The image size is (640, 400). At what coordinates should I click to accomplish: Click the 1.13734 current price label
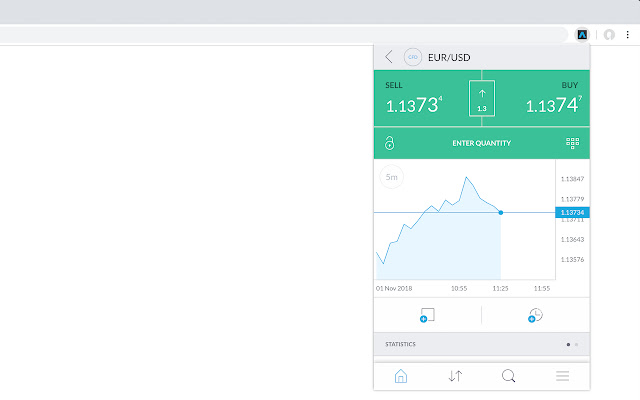(572, 212)
